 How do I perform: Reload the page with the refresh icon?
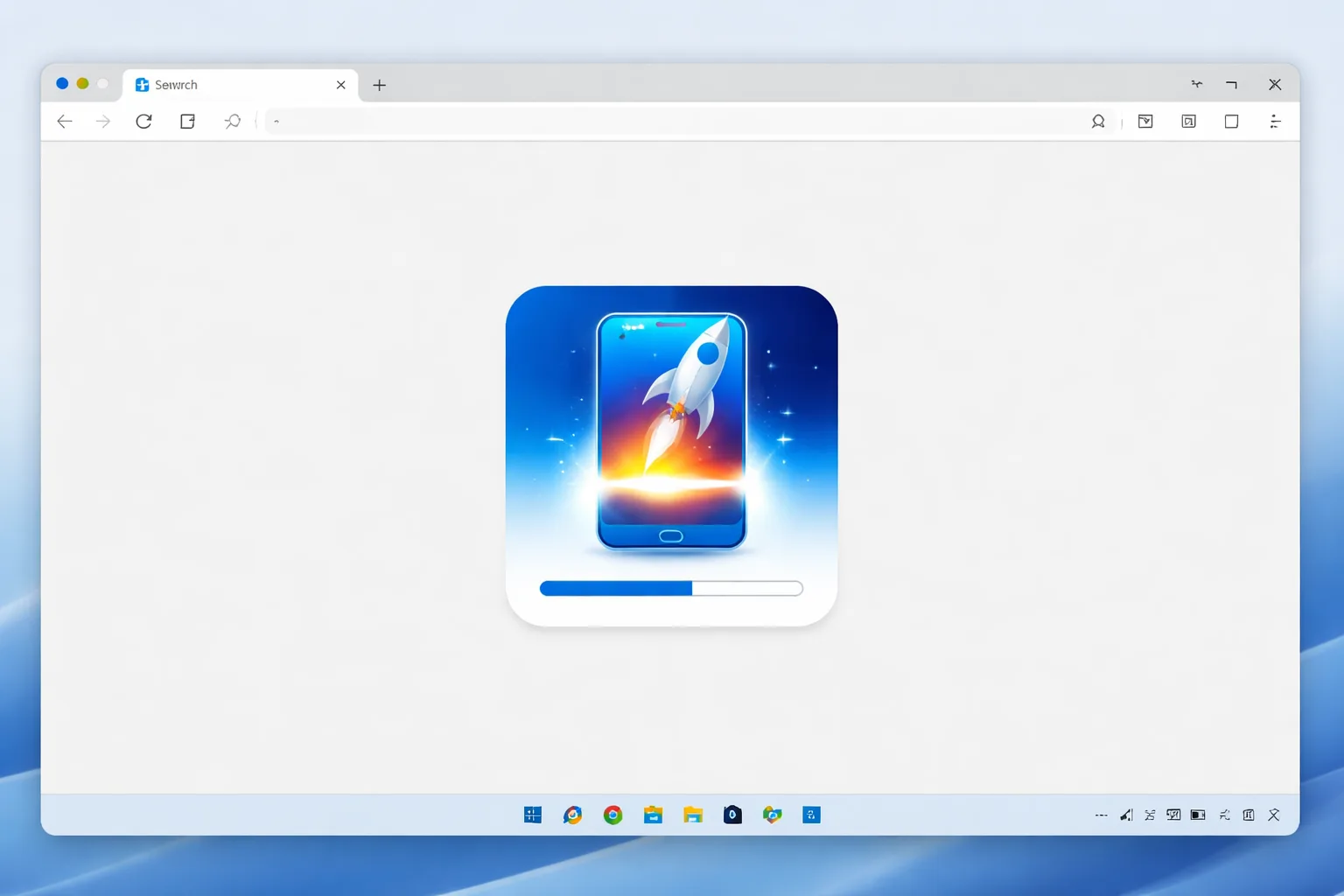click(x=144, y=122)
